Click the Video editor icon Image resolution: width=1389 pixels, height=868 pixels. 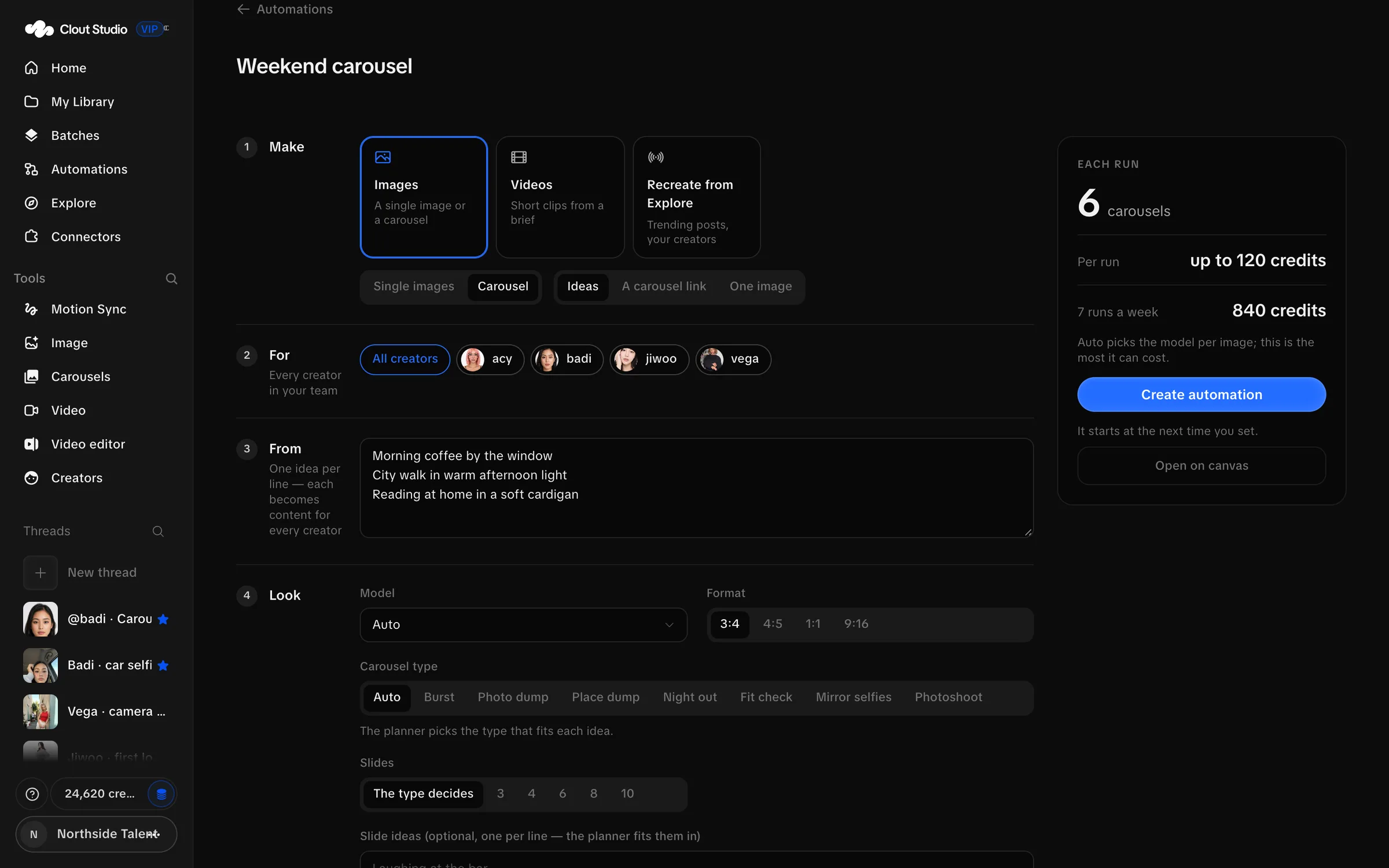(x=31, y=444)
